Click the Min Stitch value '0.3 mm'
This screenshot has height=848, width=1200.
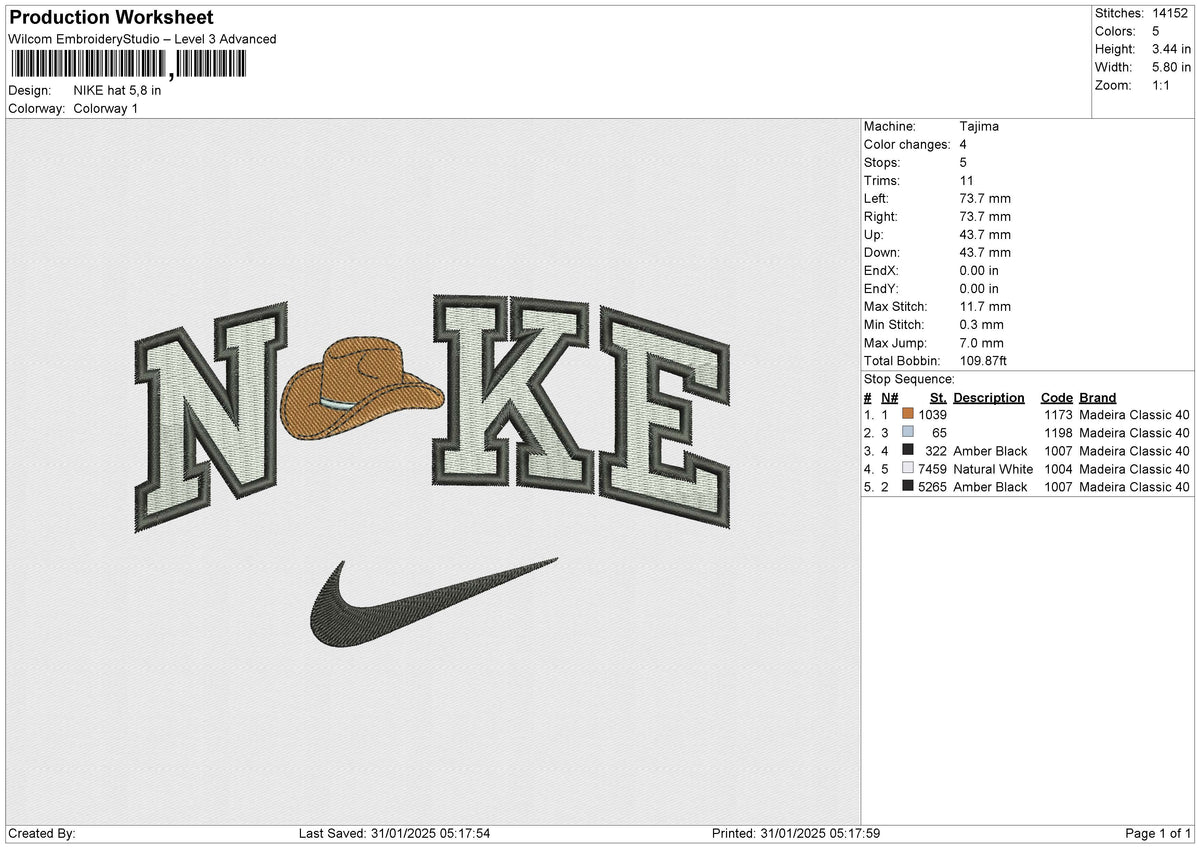pyautogui.click(x=982, y=324)
